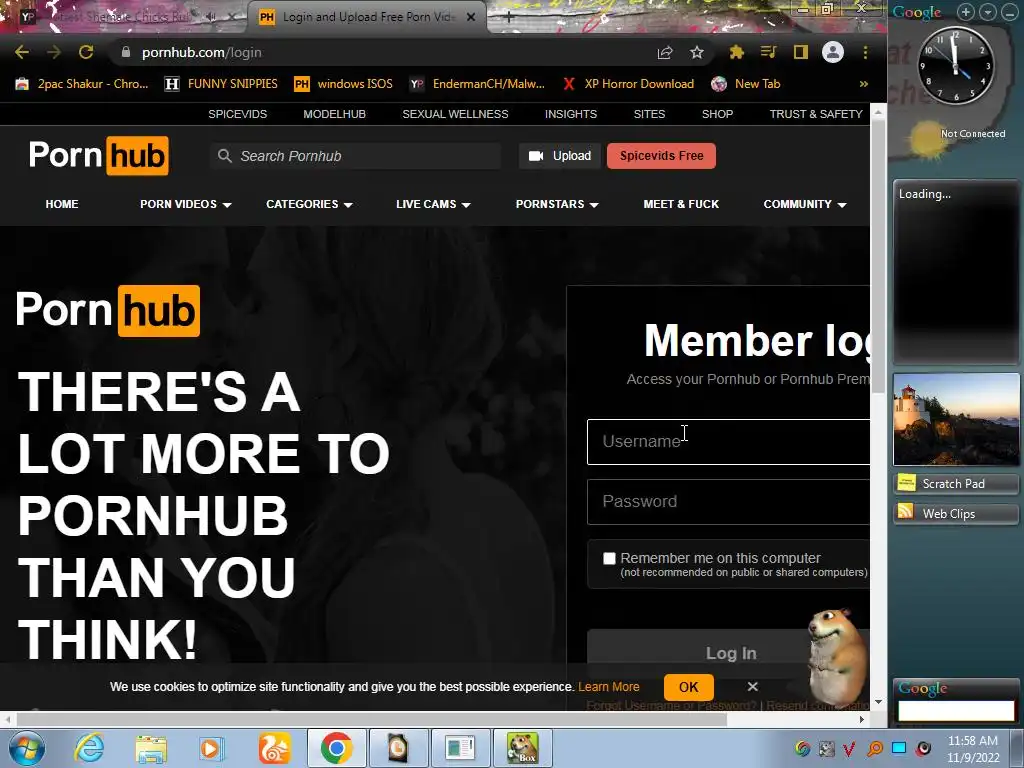
Task: Switch to Chrome taskbar icon
Action: coord(336,748)
